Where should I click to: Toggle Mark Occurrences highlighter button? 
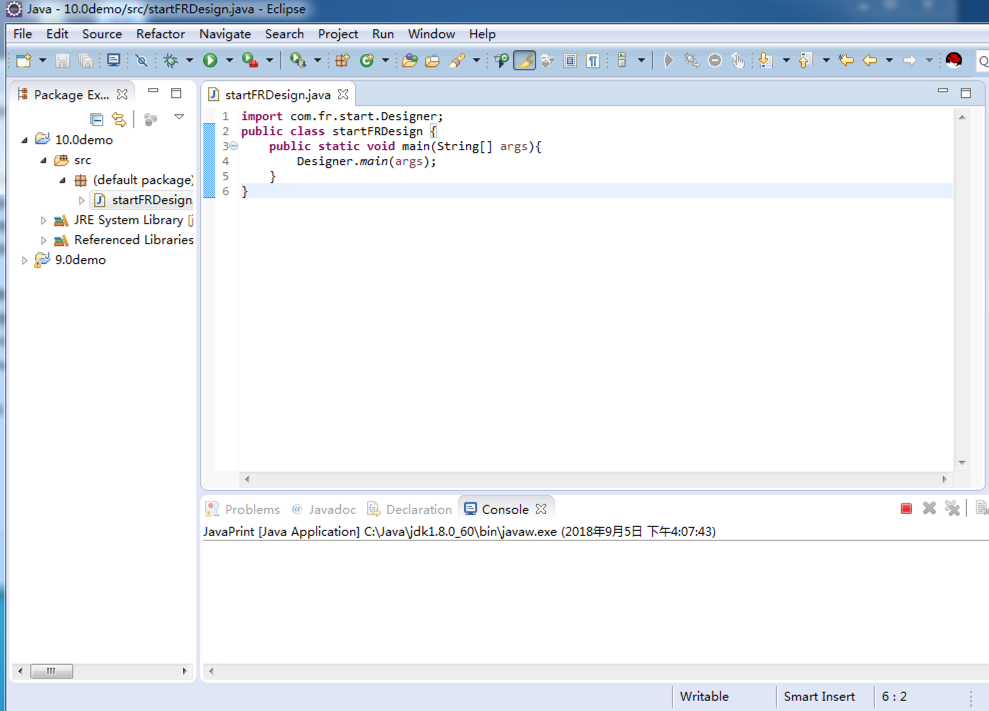(524, 61)
